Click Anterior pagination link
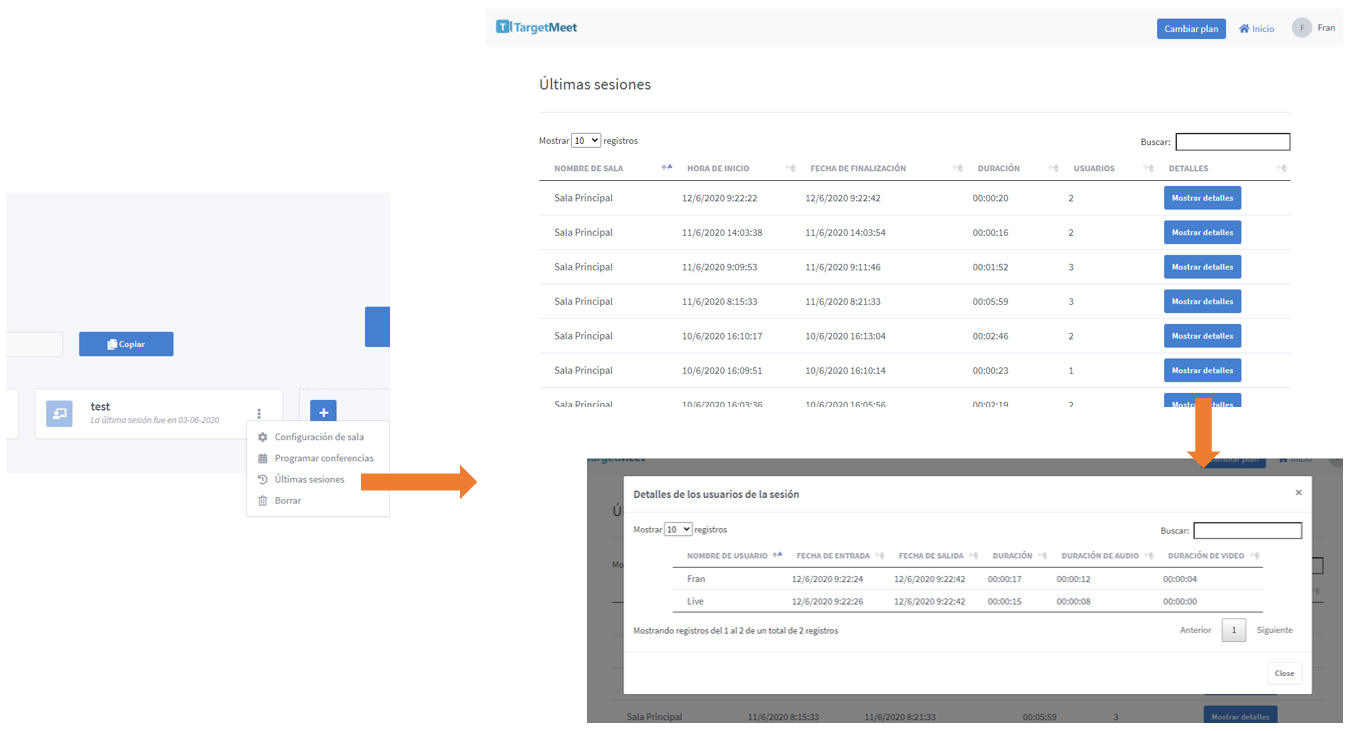1347x731 pixels. tap(1195, 630)
